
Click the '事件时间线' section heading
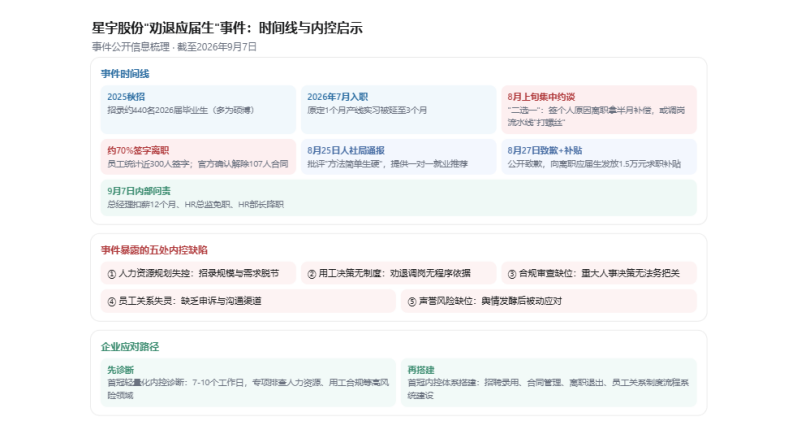click(125, 74)
